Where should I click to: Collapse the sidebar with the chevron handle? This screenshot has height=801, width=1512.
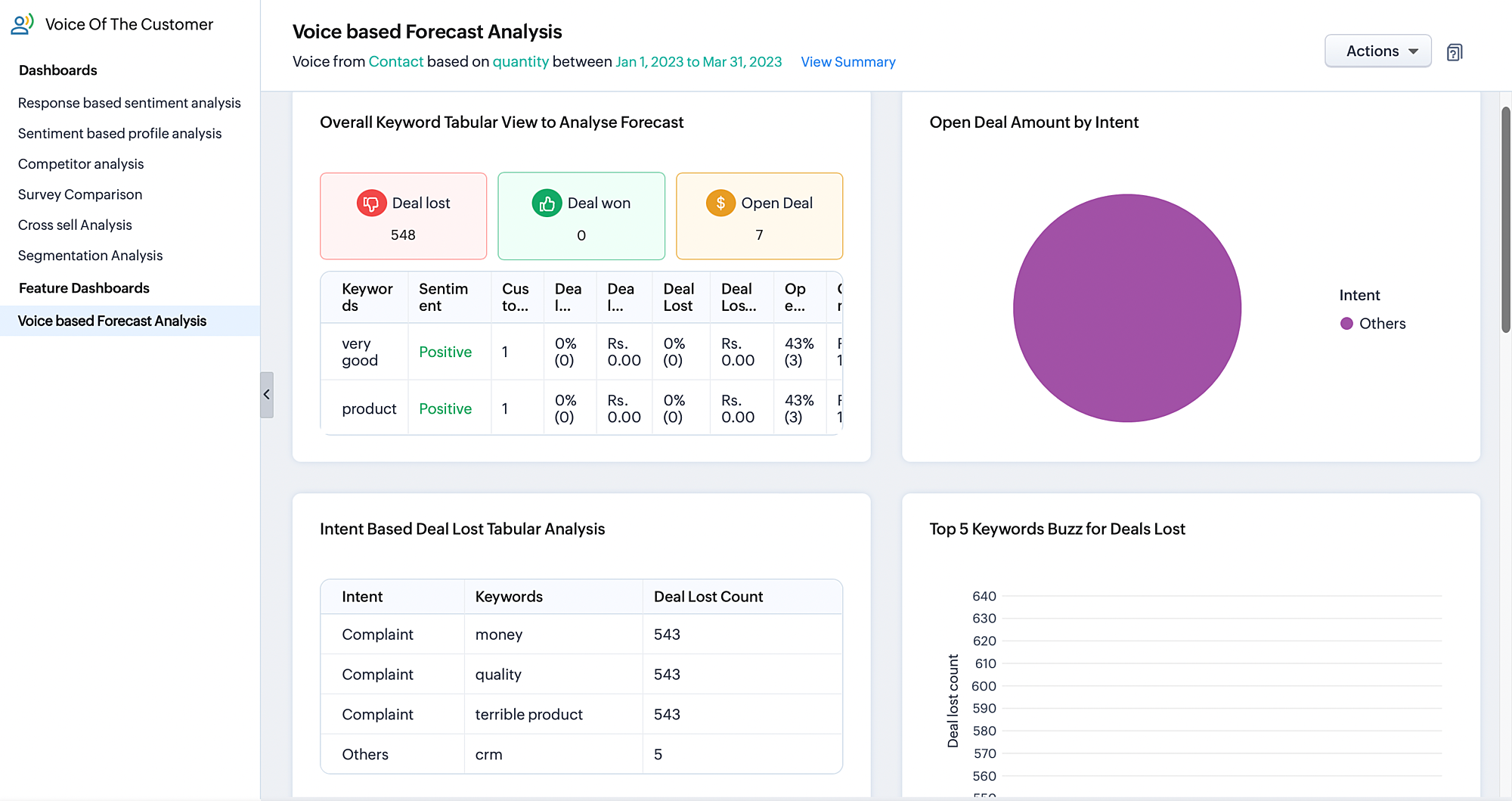pos(266,394)
